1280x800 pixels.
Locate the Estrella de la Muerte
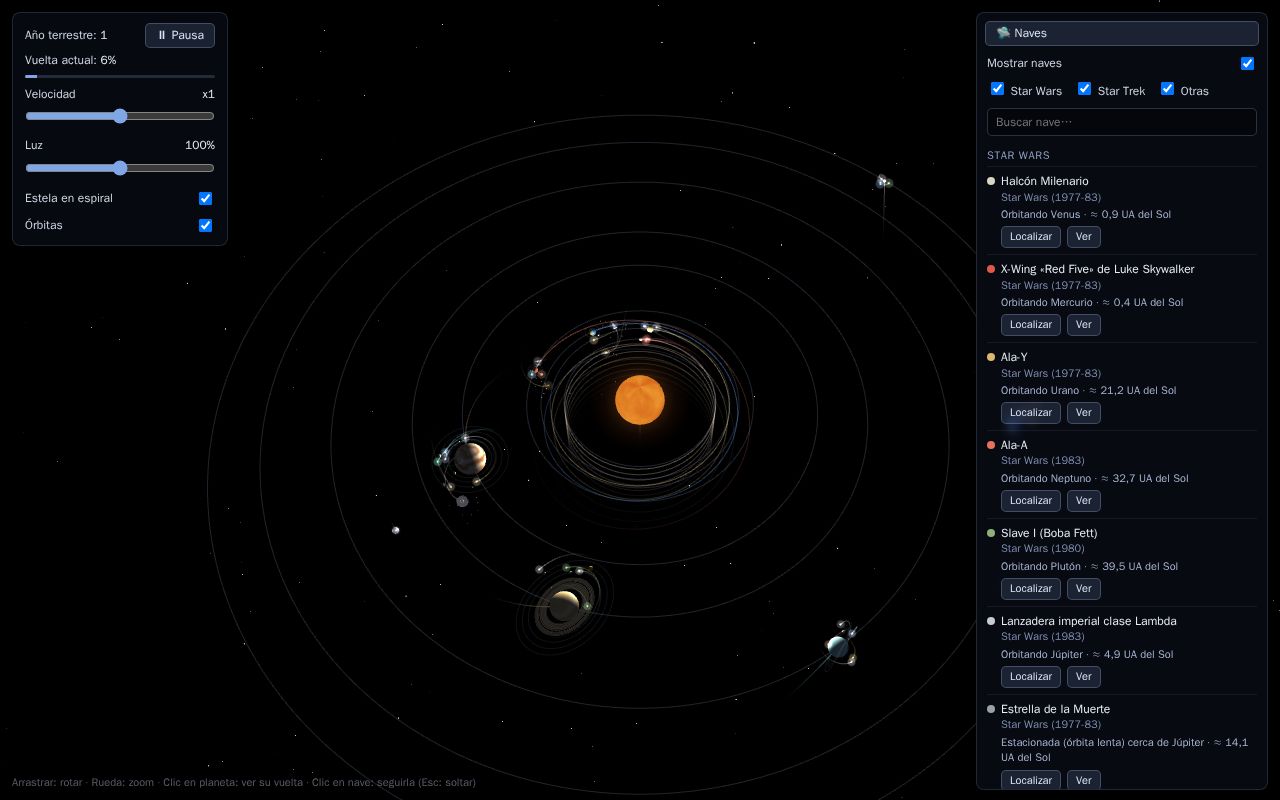1031,780
